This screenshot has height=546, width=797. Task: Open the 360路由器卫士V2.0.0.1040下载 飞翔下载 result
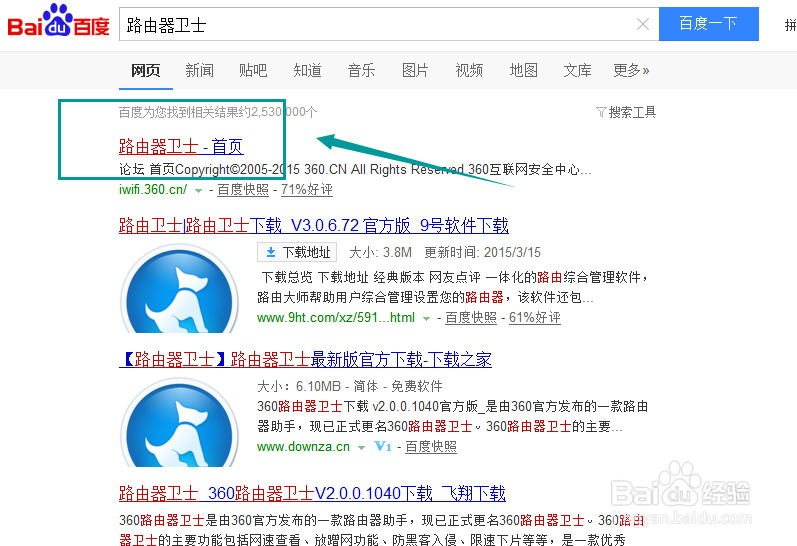click(x=312, y=493)
